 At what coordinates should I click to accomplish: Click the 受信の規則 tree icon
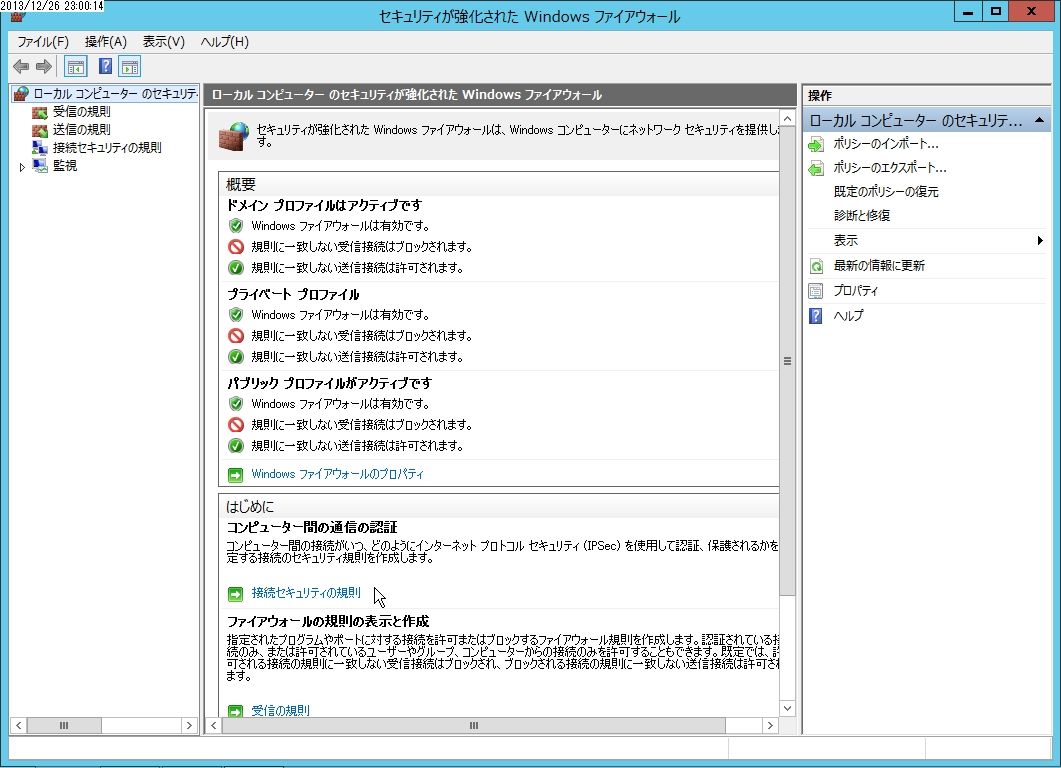pyautogui.click(x=40, y=112)
